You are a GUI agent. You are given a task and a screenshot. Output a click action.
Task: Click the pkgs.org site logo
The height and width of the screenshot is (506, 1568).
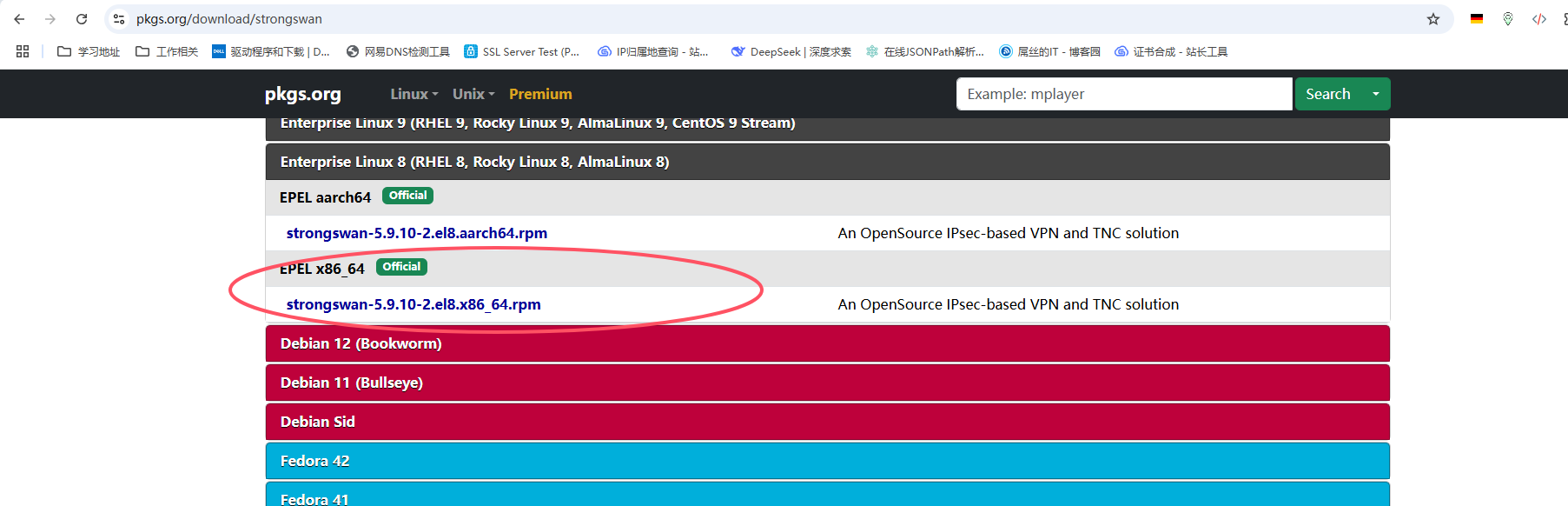303,94
